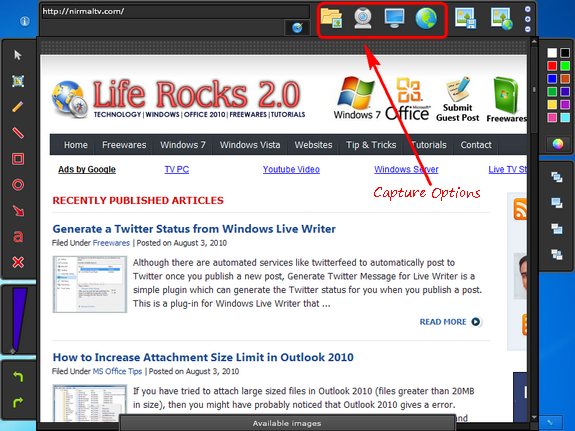Click the Submit Guest Post header icon
This screenshot has width=575, height=431.
coord(457,99)
